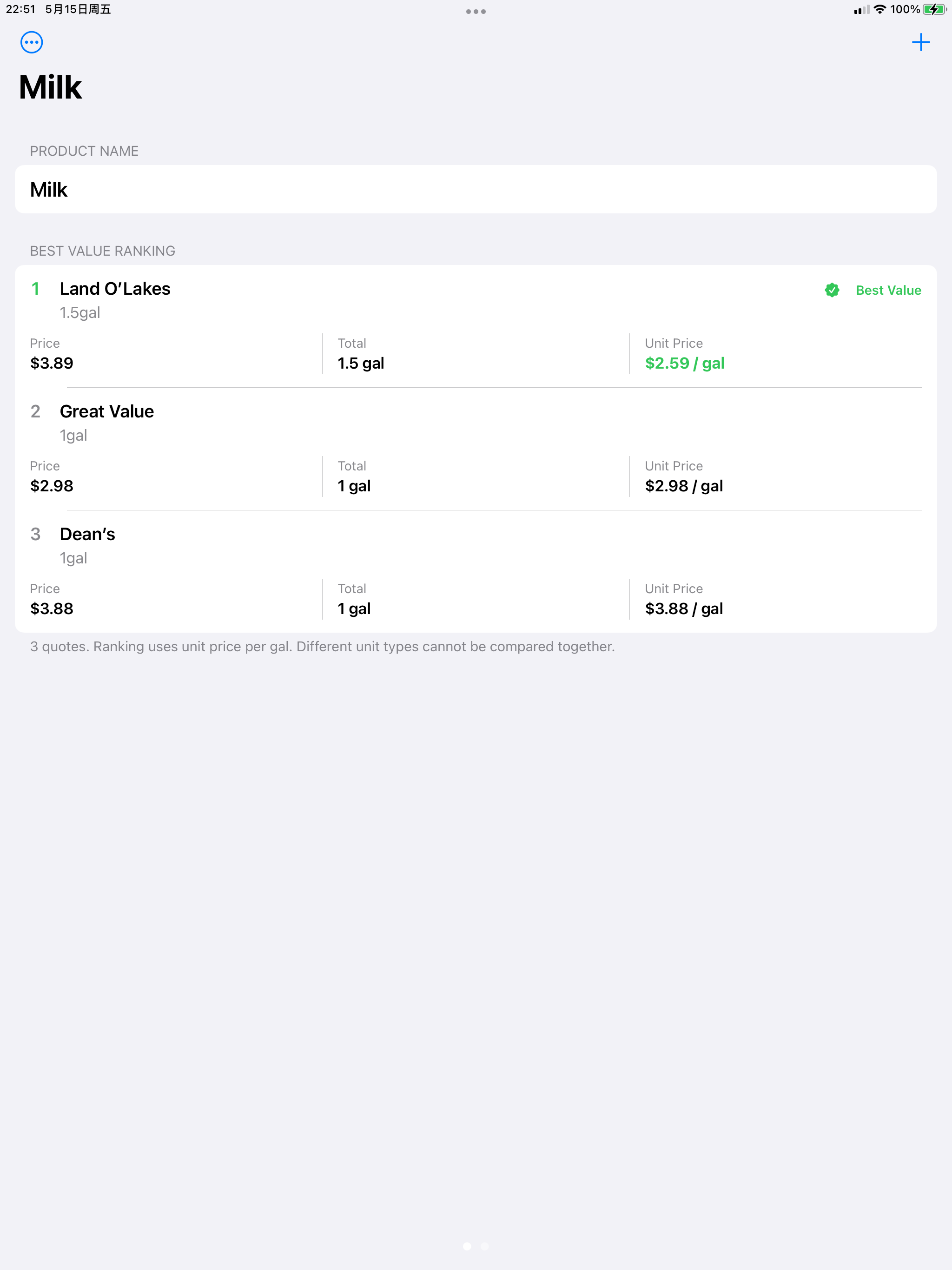Tap the Best Value label
The height and width of the screenshot is (1270, 952).
pos(888,291)
